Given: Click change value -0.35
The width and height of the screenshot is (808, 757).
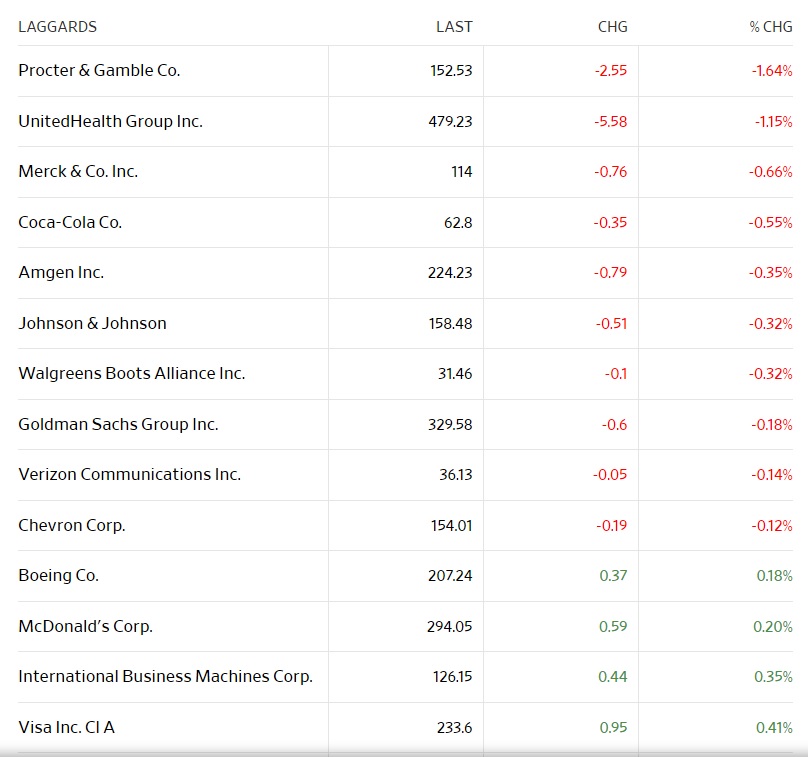Looking at the screenshot, I should click(x=610, y=223).
